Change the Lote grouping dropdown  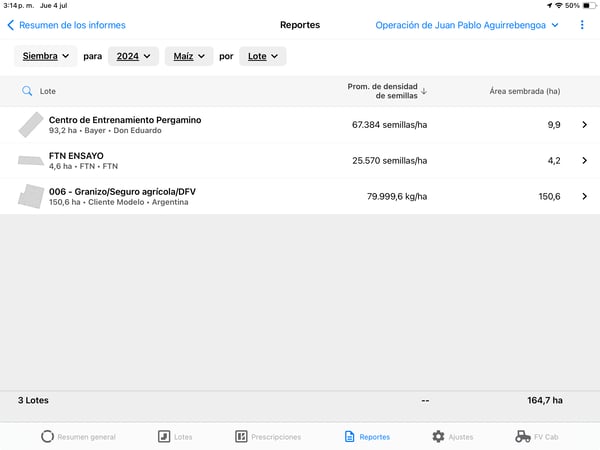click(x=263, y=57)
